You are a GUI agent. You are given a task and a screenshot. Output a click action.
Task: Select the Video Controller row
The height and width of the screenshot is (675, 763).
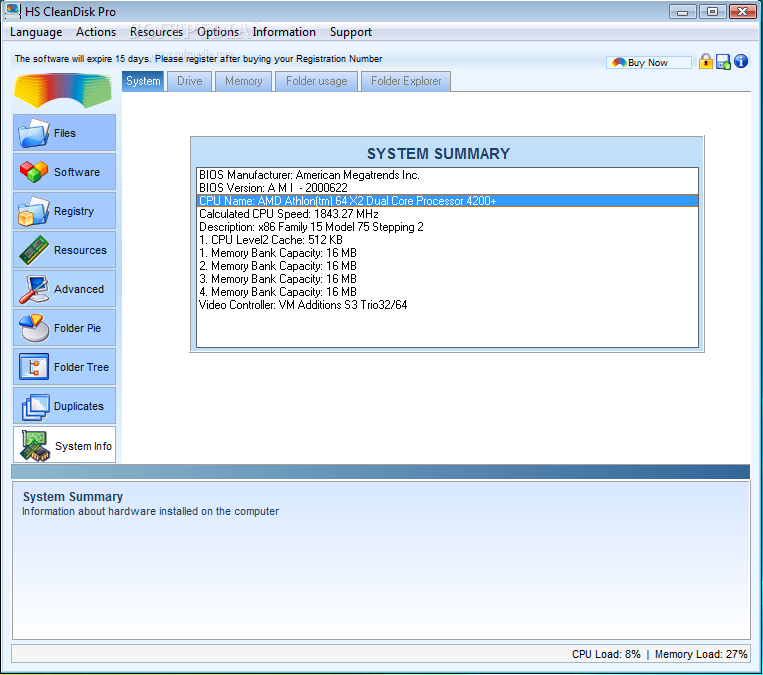[x=447, y=305]
